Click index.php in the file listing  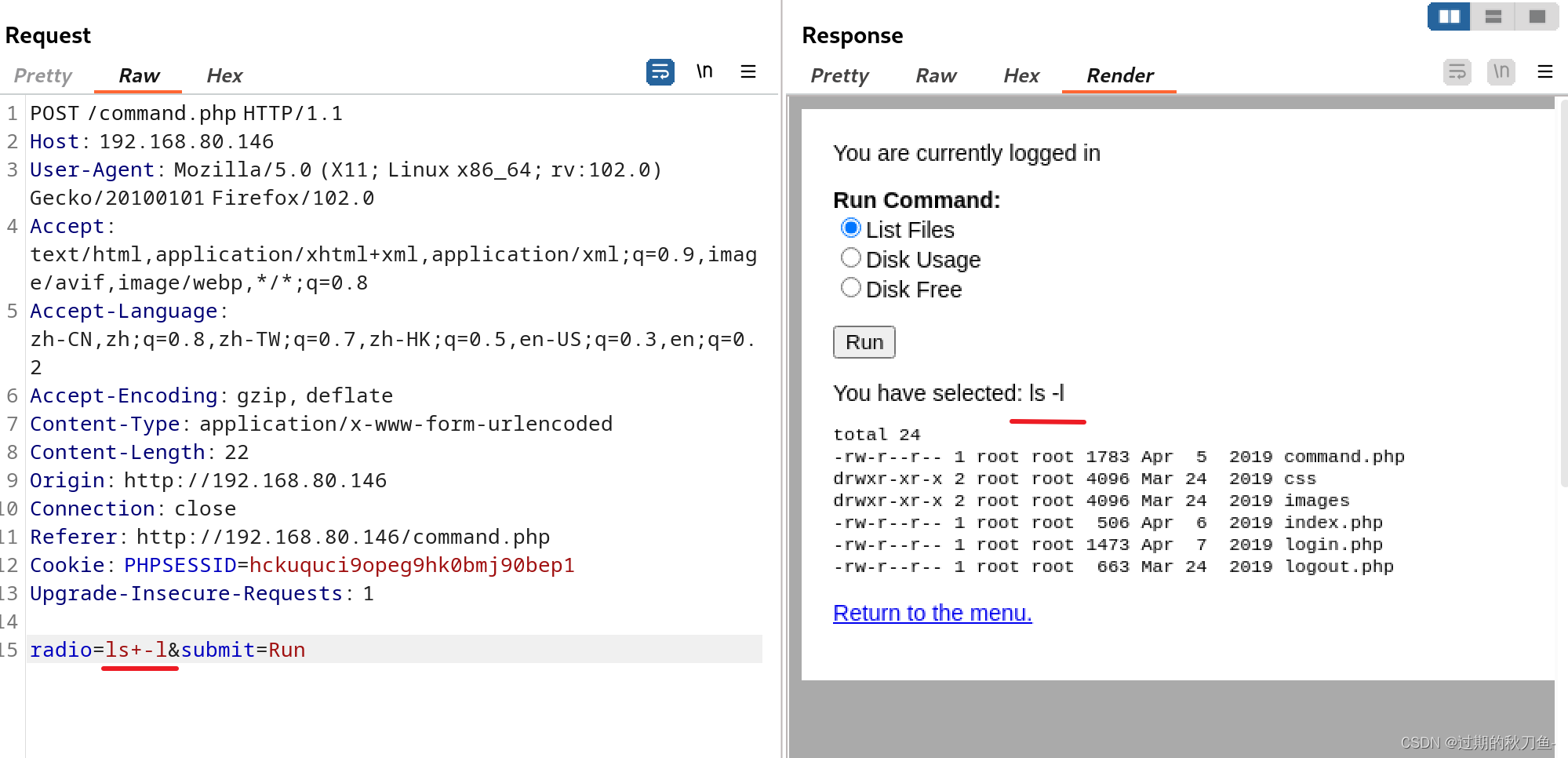coord(1333,523)
